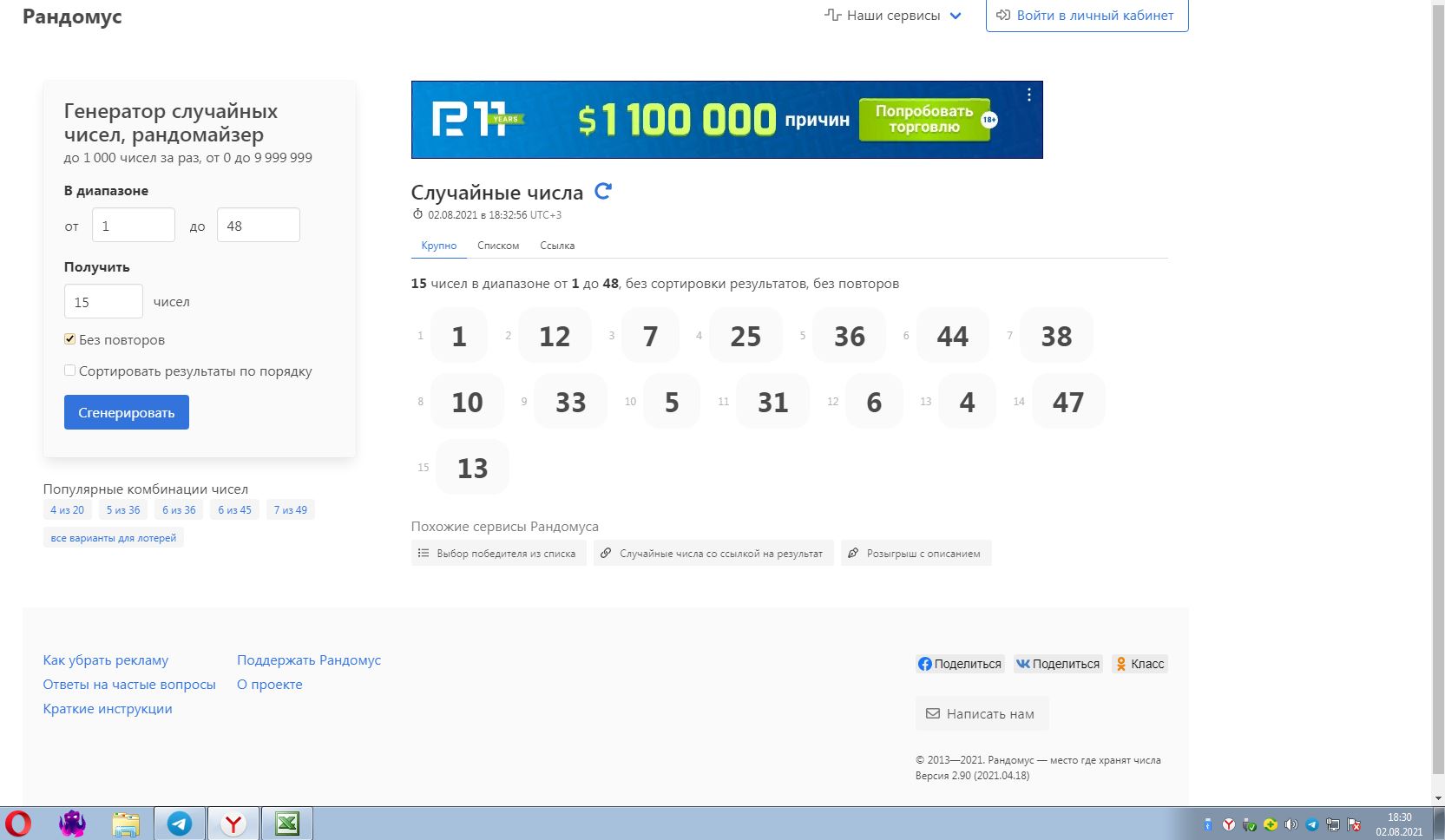
Task: Open 'Как убрать рекламу' link
Action: tap(106, 660)
